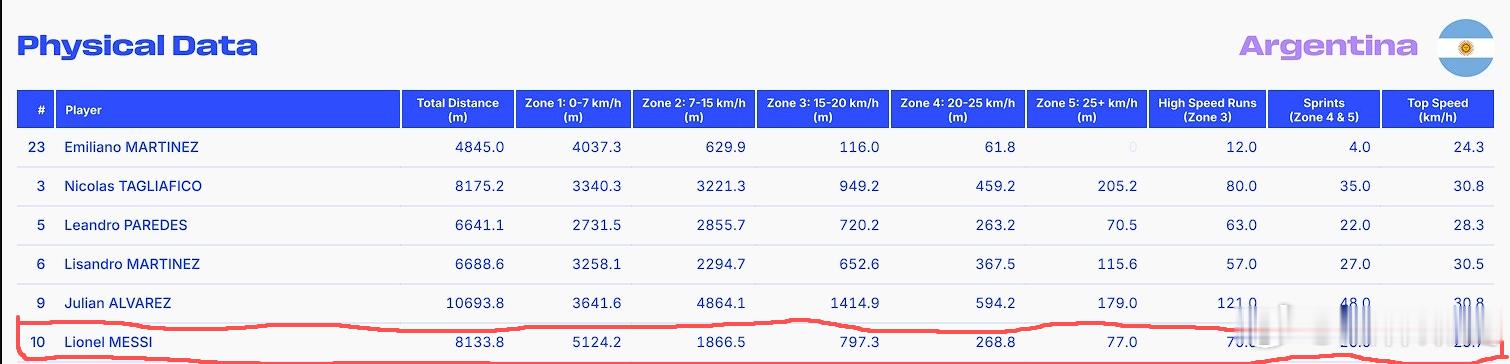Click Tagliafico high speed runs 80.0
This screenshot has height=364, width=1510.
tap(1241, 186)
